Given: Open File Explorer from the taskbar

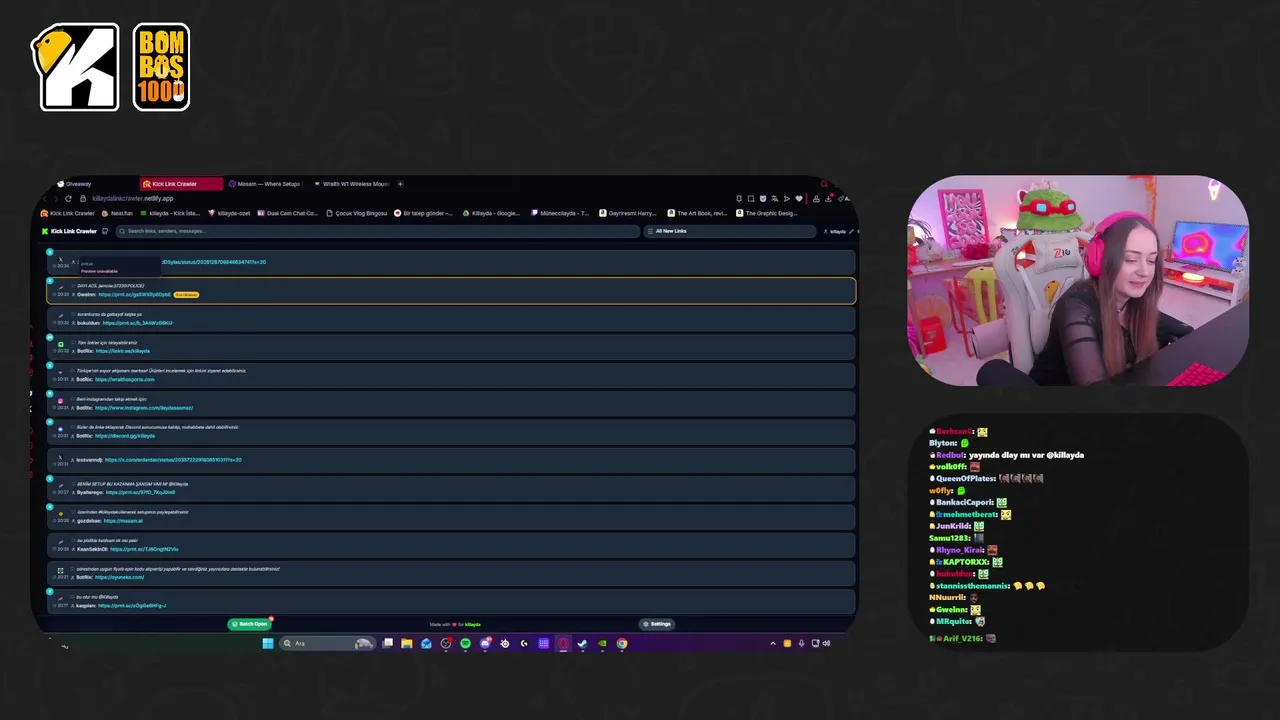Looking at the screenshot, I should [406, 643].
